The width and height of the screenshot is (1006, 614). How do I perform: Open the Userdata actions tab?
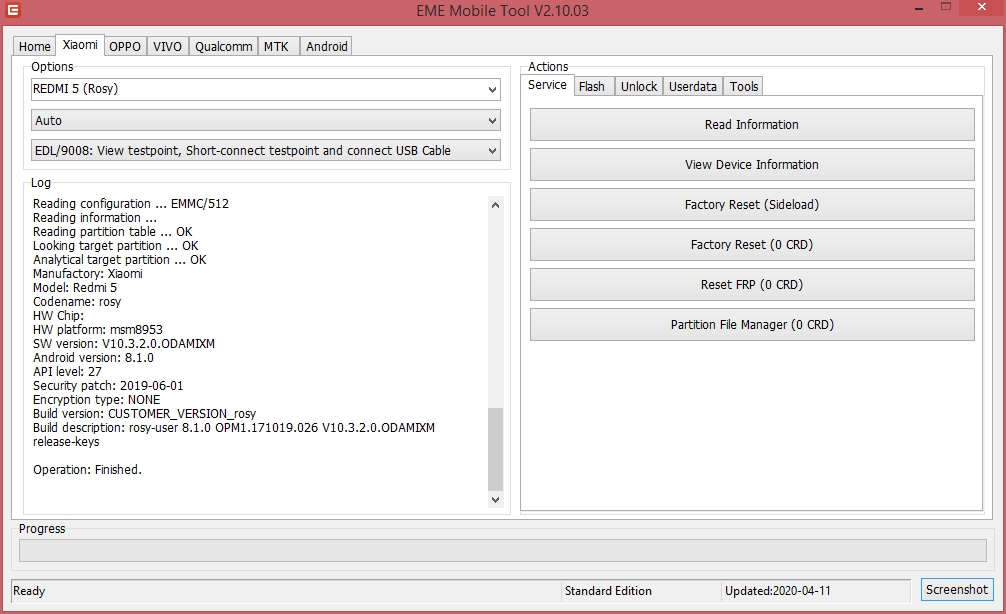pyautogui.click(x=693, y=87)
